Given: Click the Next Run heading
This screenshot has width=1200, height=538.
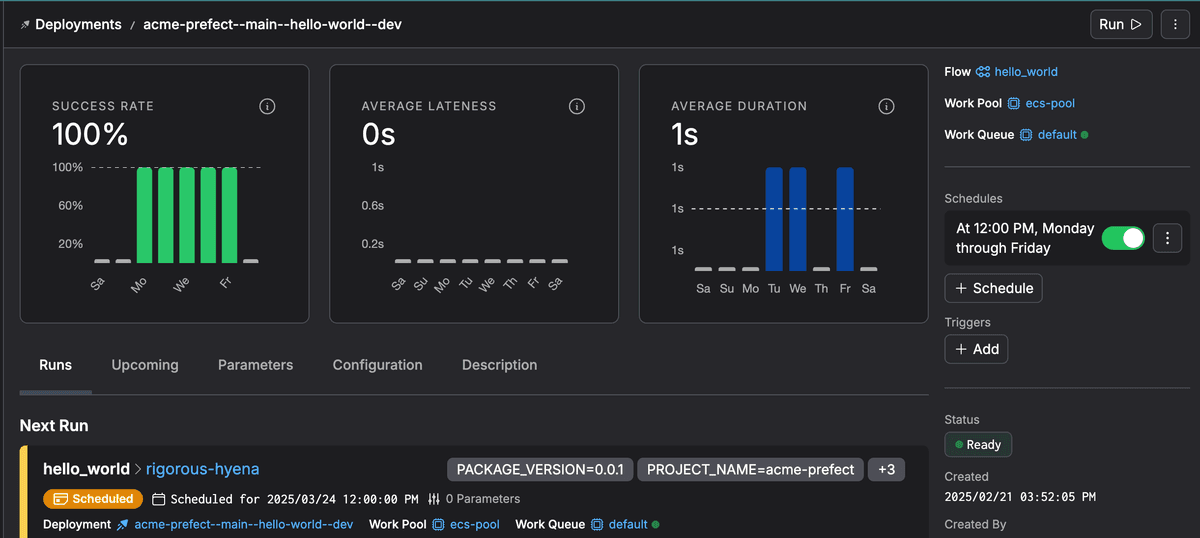Looking at the screenshot, I should coord(54,426).
